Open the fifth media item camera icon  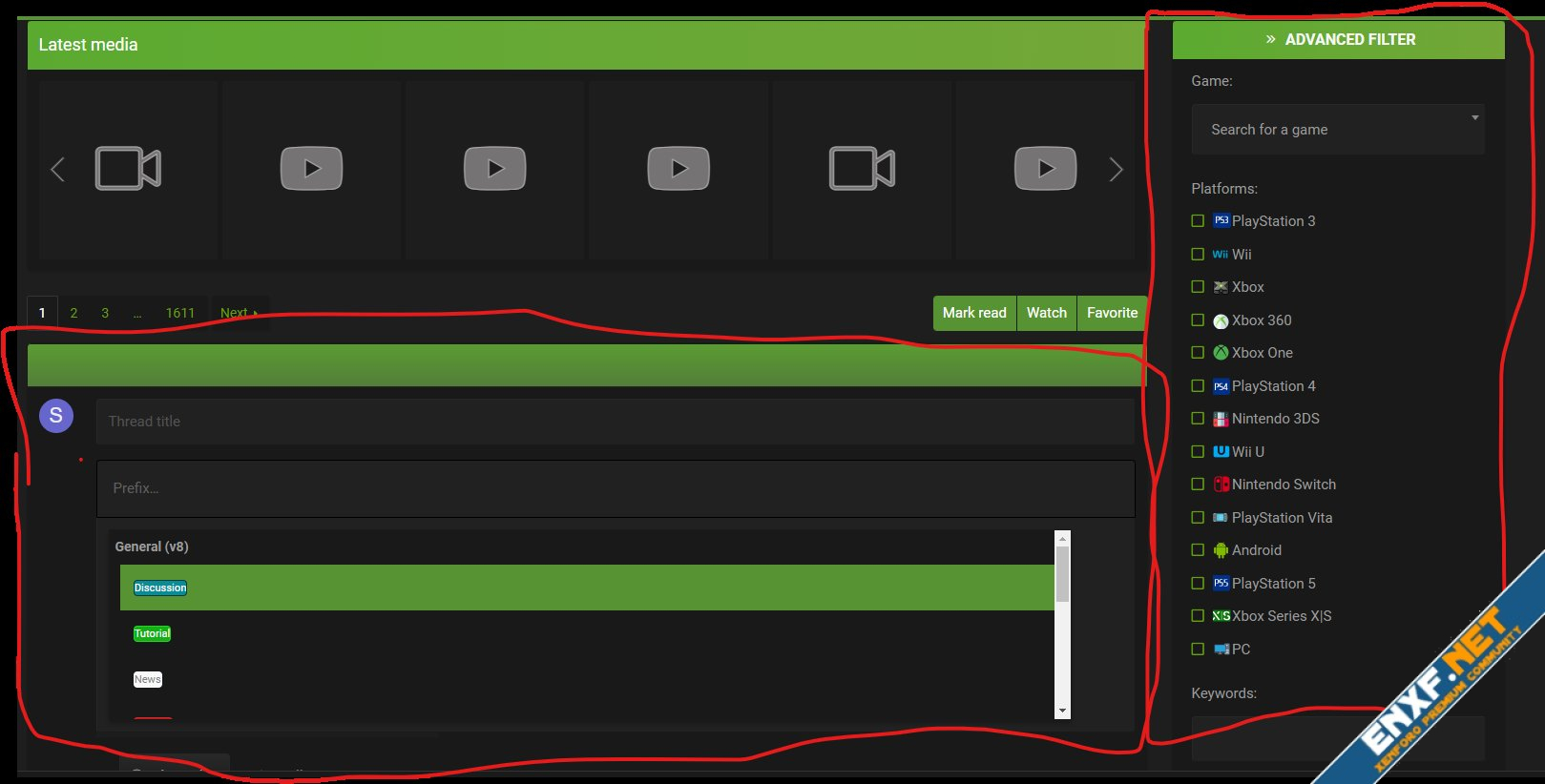coord(862,169)
